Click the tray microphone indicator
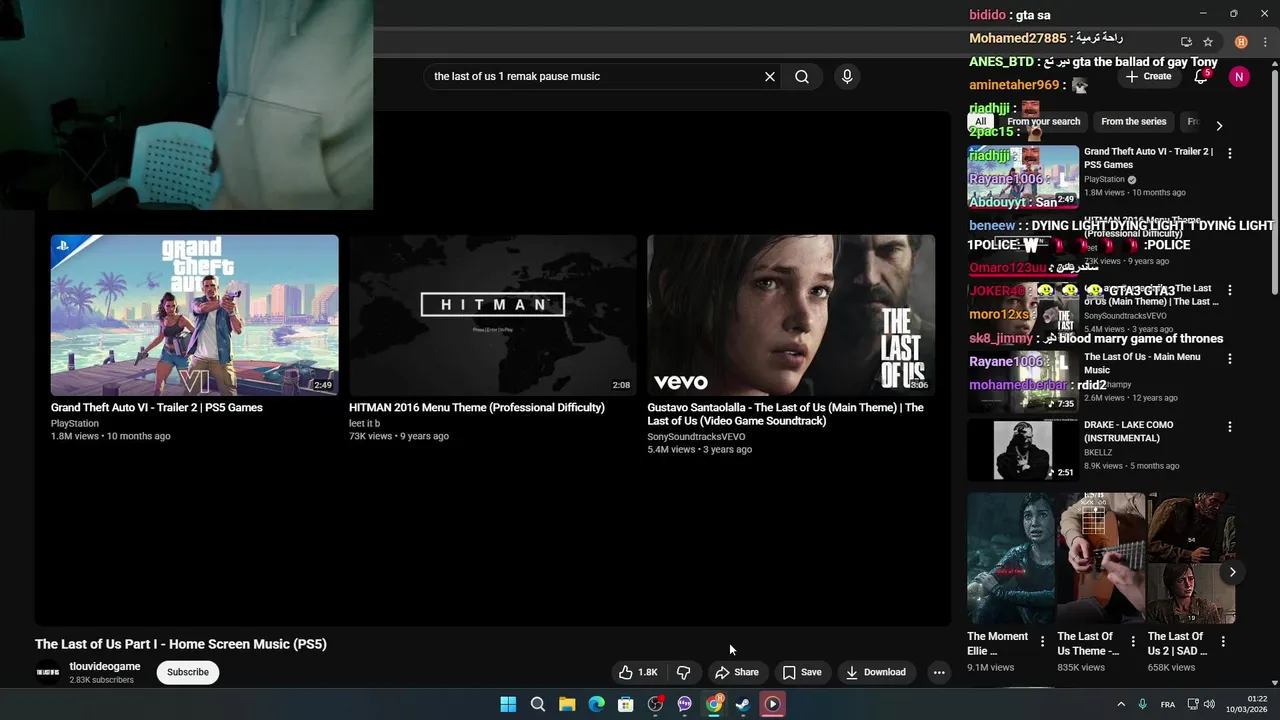The width and height of the screenshot is (1280, 720). point(1143,704)
